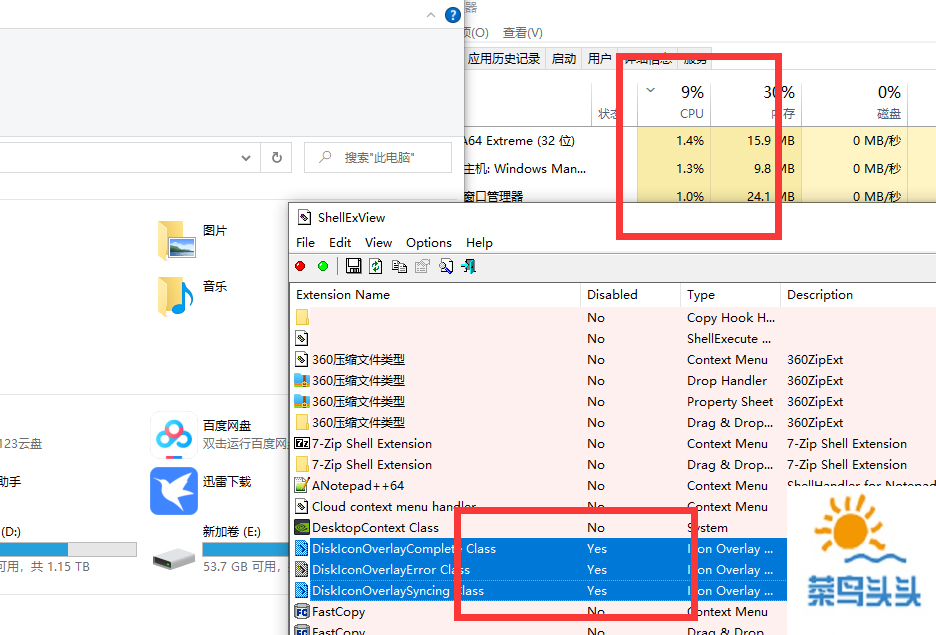The image size is (936, 635).
Task: Click the 双击运行百度网盘 description text
Action: pos(245,443)
